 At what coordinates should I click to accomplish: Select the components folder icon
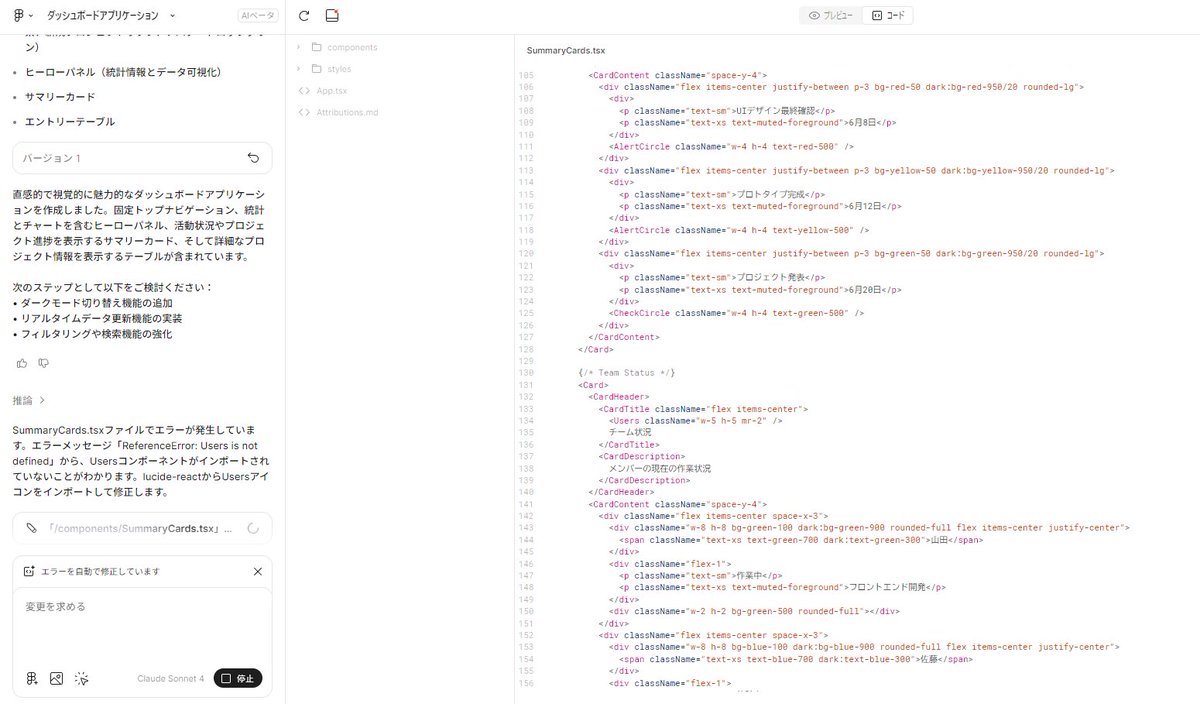point(317,47)
